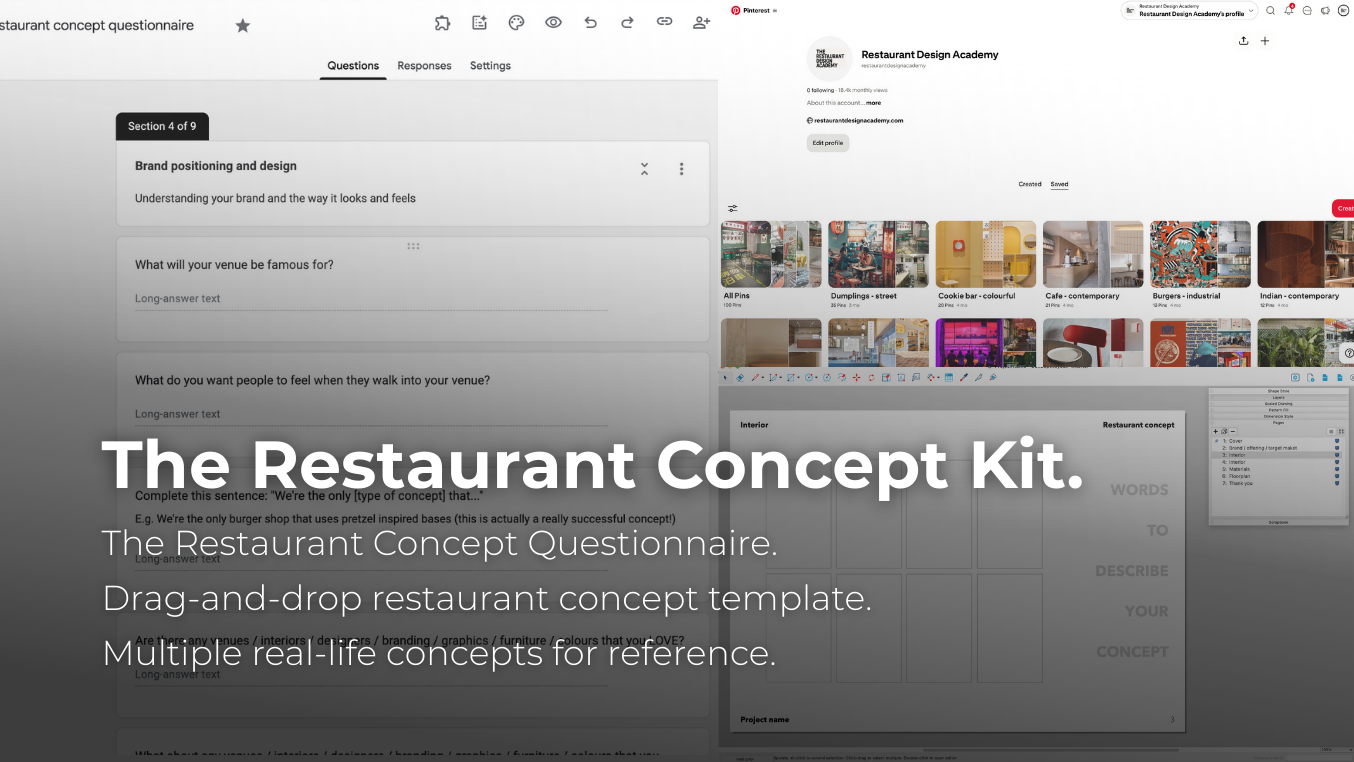Click the Pinterest help question mark button
Viewport: 1354px width, 762px height.
1348,353
